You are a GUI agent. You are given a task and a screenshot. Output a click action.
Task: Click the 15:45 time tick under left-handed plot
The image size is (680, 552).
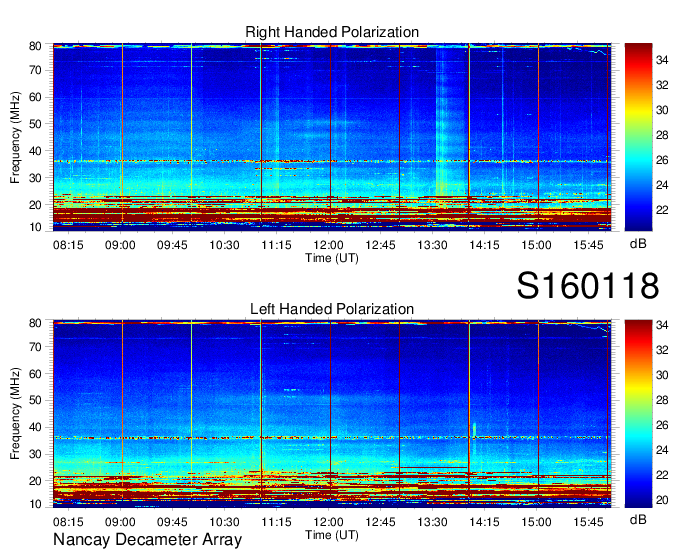click(588, 522)
